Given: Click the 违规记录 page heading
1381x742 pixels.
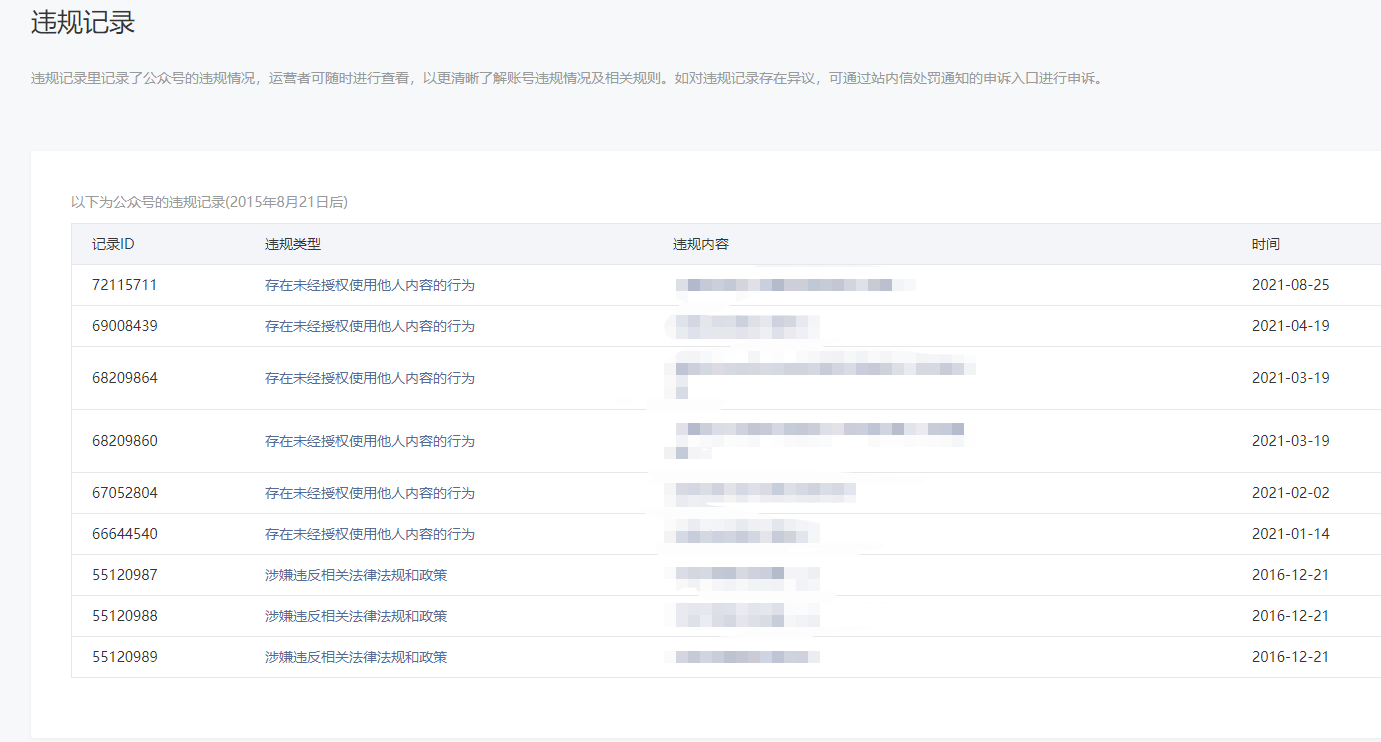Looking at the screenshot, I should click(83, 23).
